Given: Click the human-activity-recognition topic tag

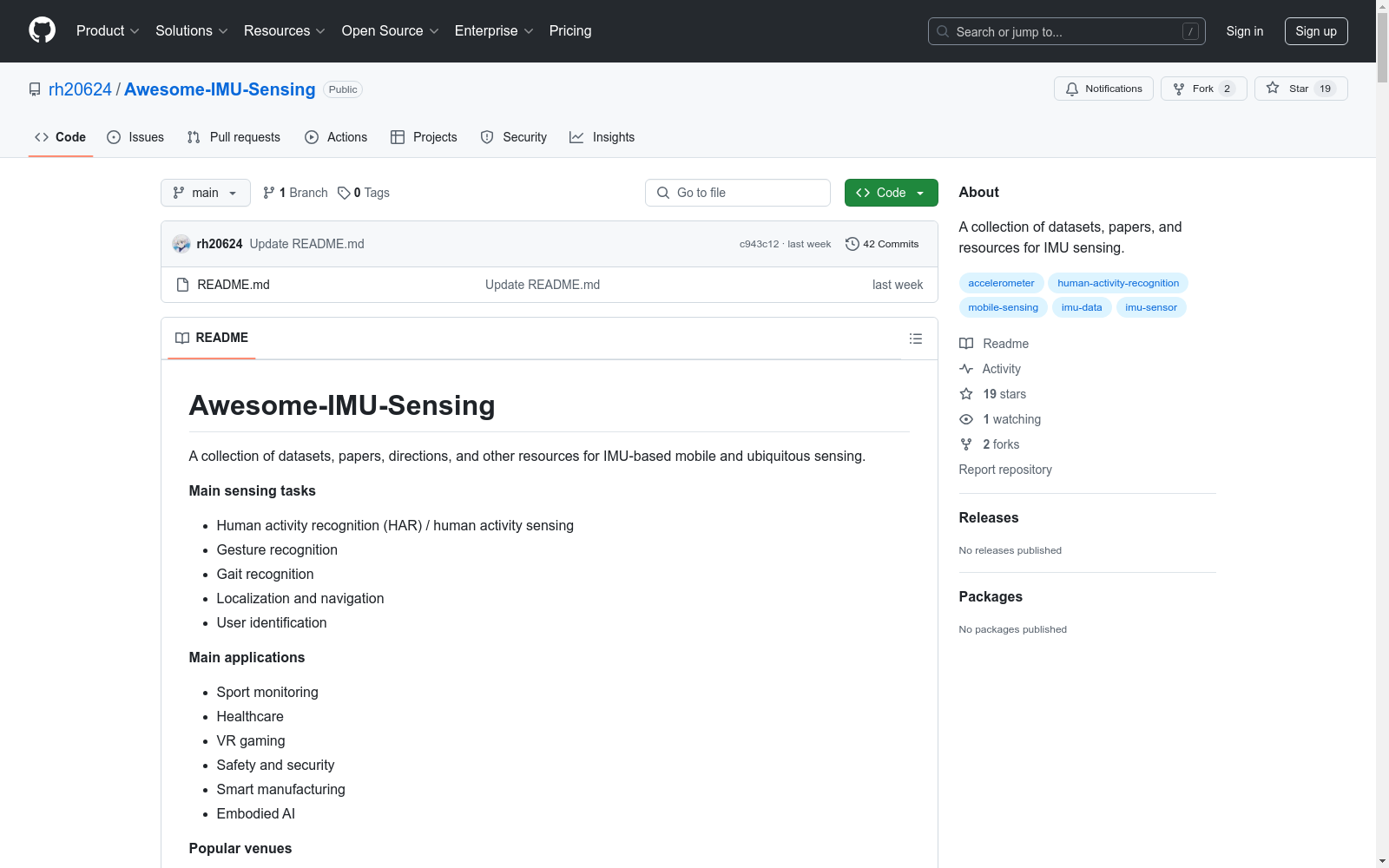Looking at the screenshot, I should coord(1118,283).
